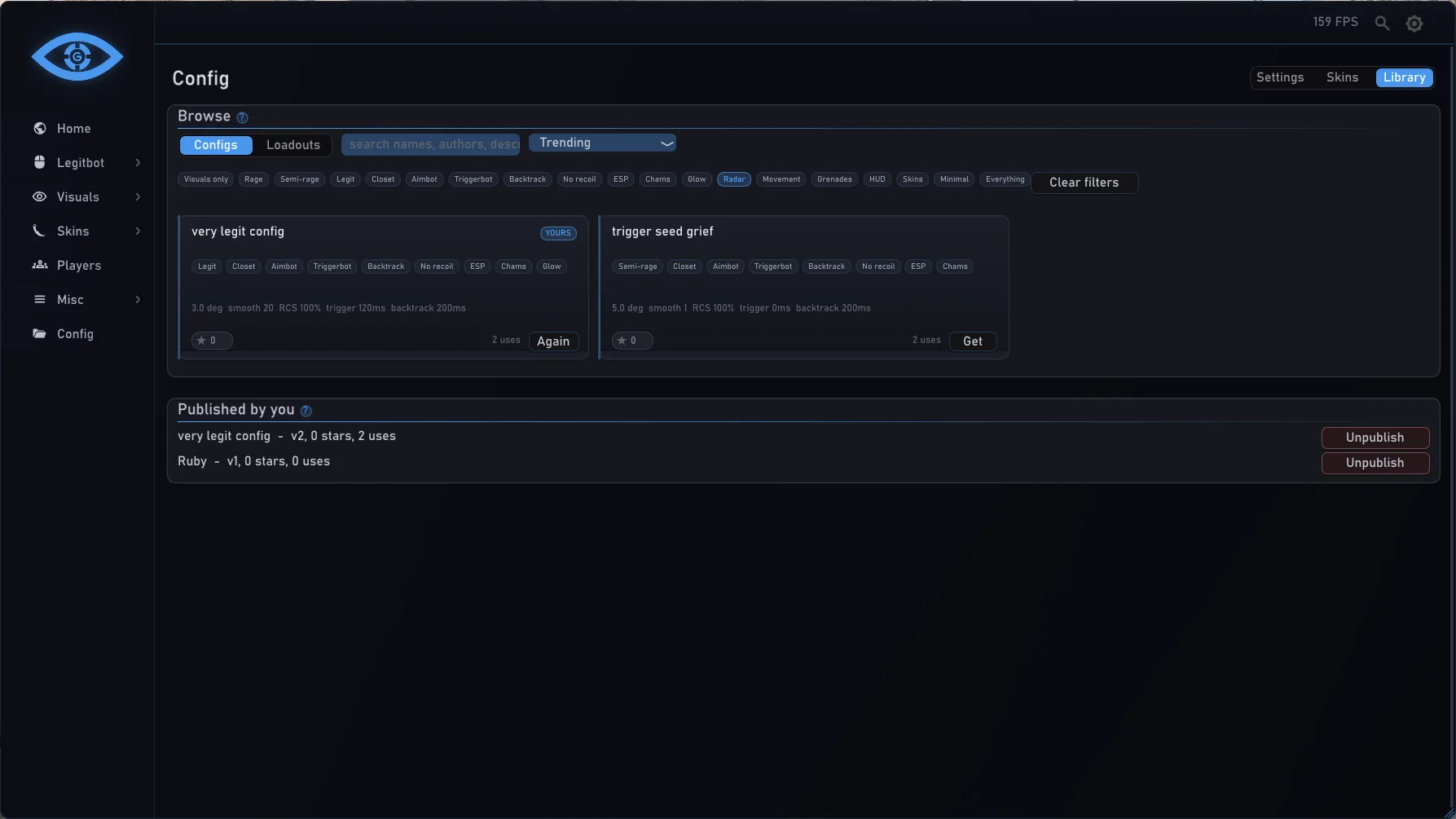This screenshot has height=819, width=1456.
Task: Star the very legit config card
Action: tap(212, 341)
